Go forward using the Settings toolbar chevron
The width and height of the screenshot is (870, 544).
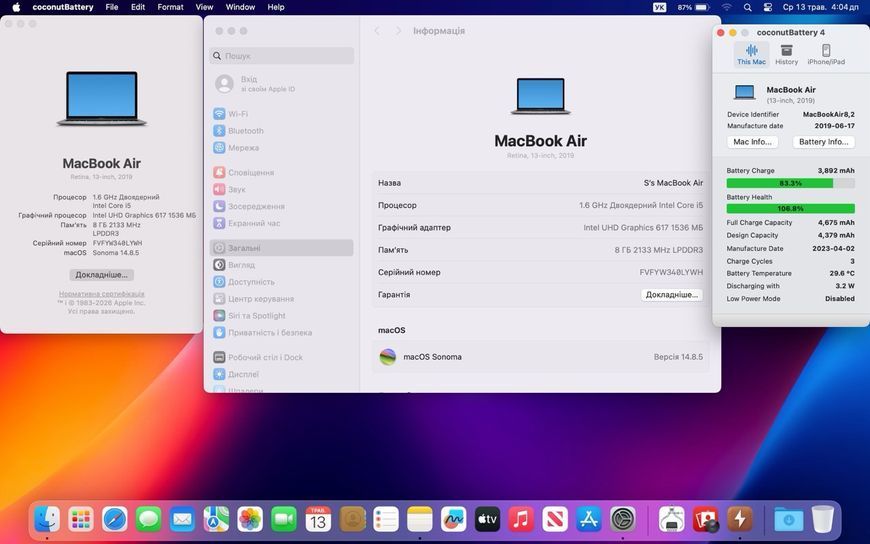pyautogui.click(x=398, y=31)
